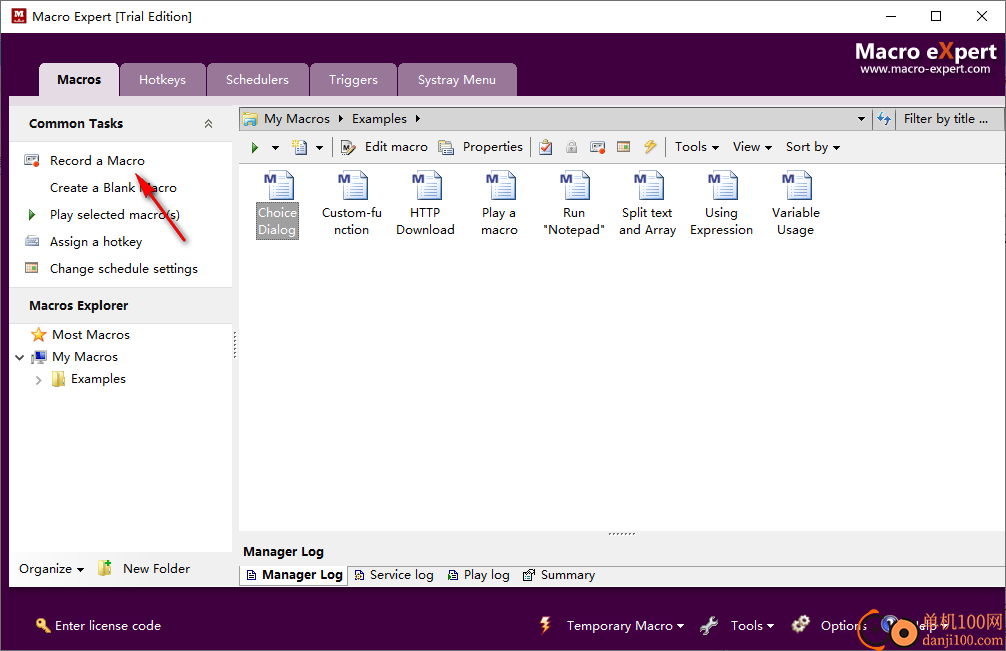Click the scheduler calendar icon in the toolbar
Image resolution: width=1006 pixels, height=651 pixels.
click(x=623, y=147)
